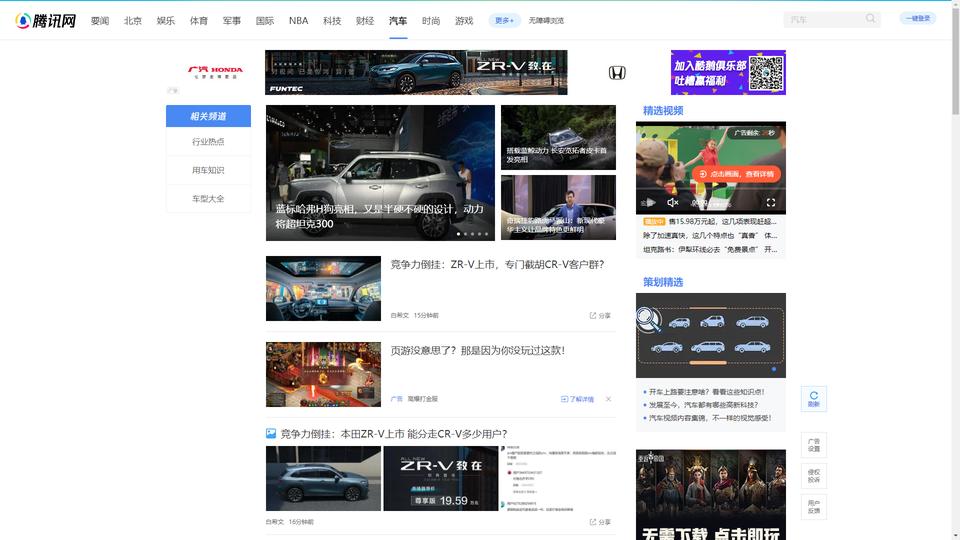Image resolution: width=960 pixels, height=540 pixels.
Task: Open headline 本田ZR-V上市 能分走CR-V多少用户
Action: (x=394, y=433)
